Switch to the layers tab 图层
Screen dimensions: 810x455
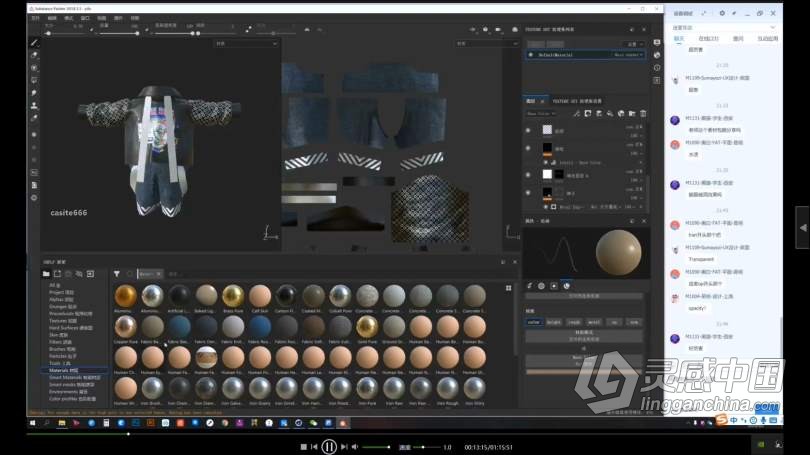coord(532,101)
